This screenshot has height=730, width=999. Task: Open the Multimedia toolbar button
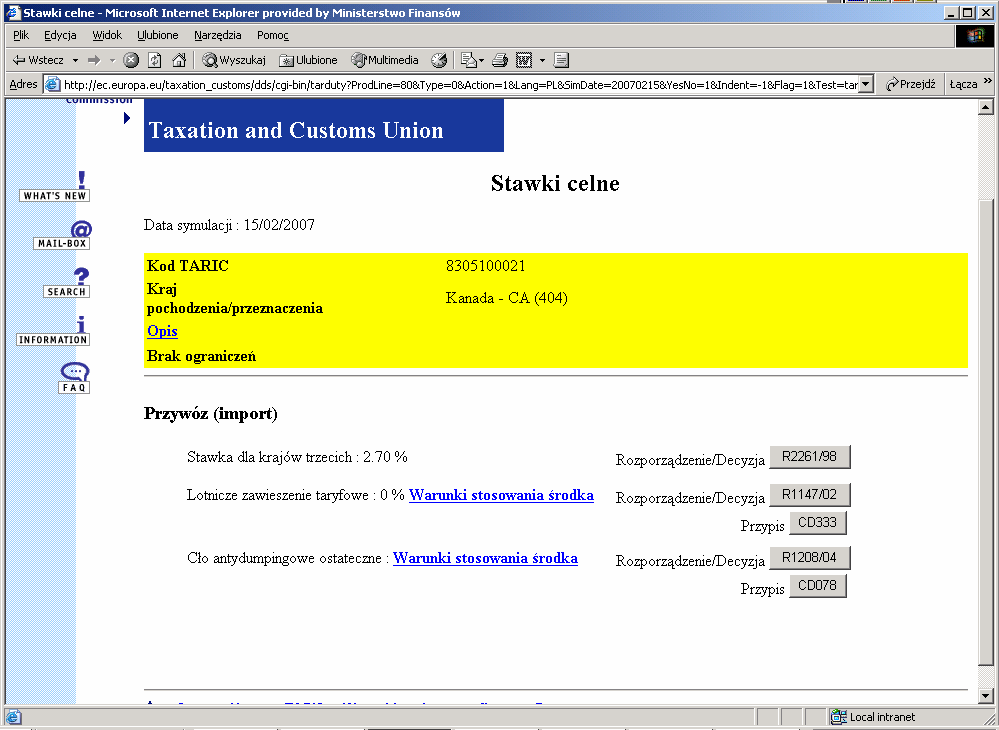pos(385,60)
